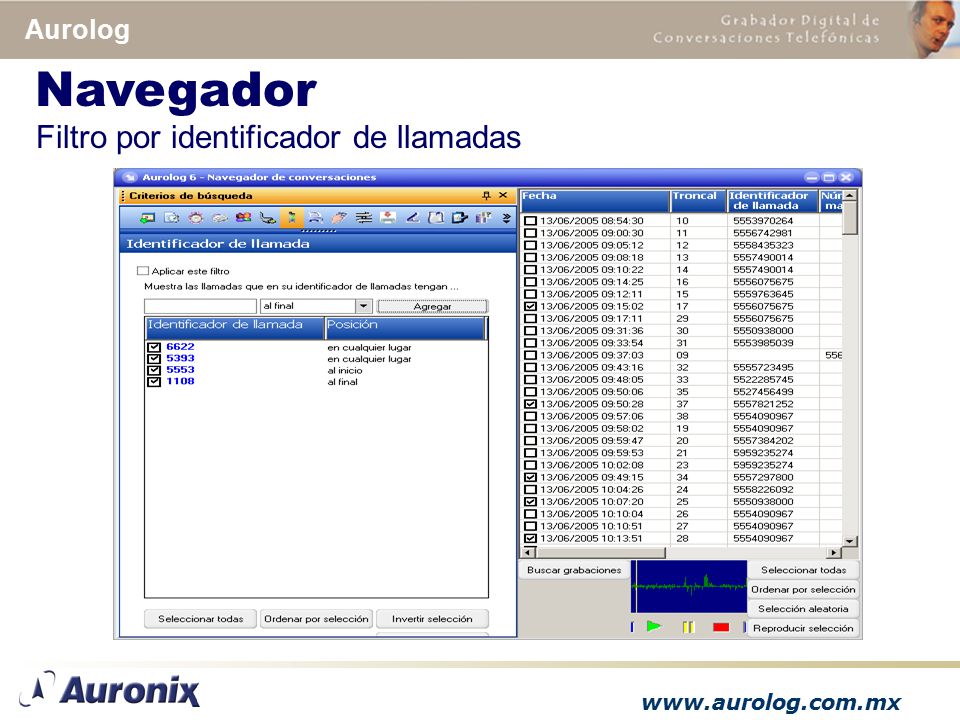Click Seleccionar todas beside the waveform
960x720 pixels.
point(803,570)
